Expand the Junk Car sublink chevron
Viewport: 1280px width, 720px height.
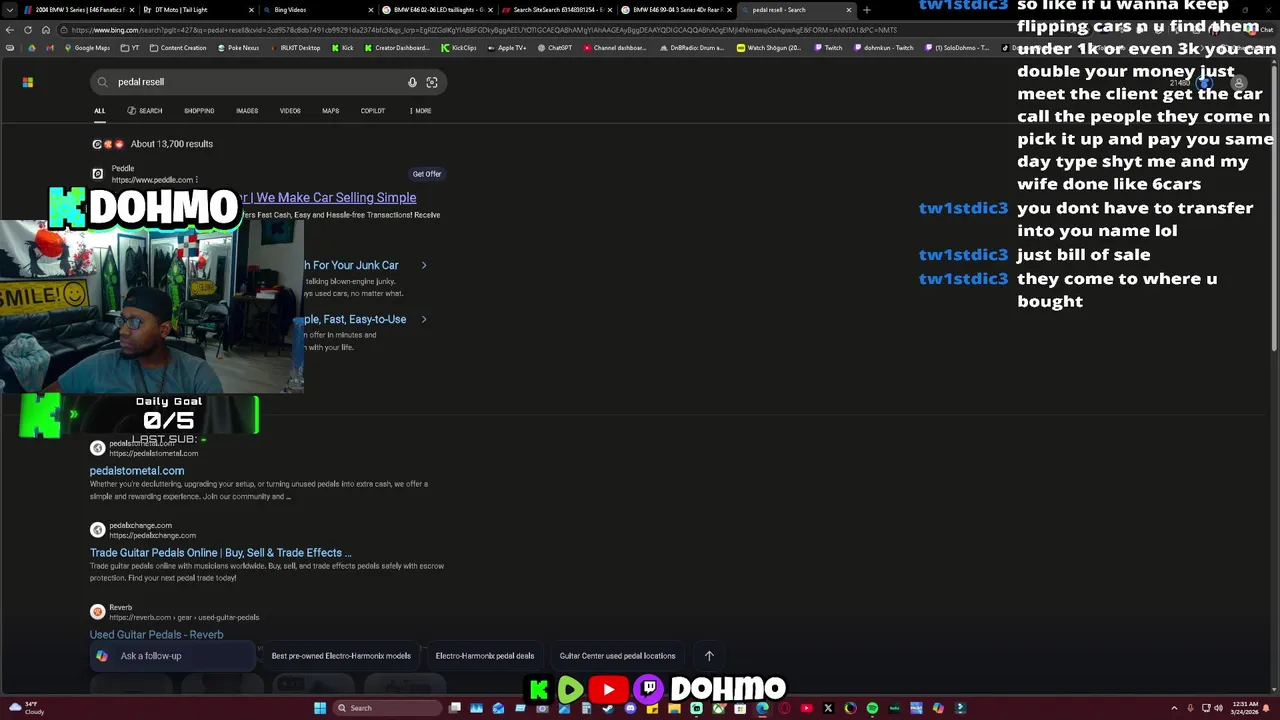[424, 265]
